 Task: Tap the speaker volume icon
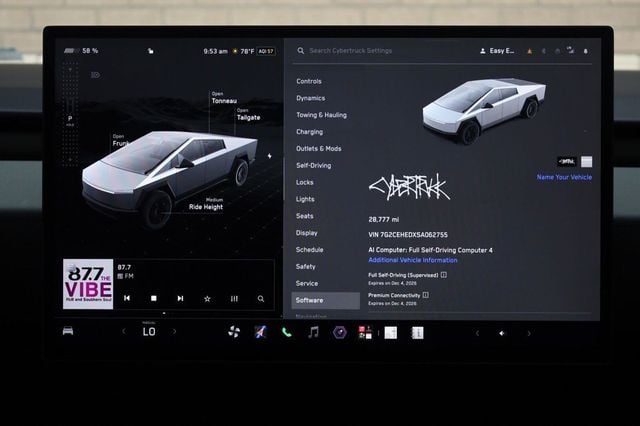tap(502, 333)
